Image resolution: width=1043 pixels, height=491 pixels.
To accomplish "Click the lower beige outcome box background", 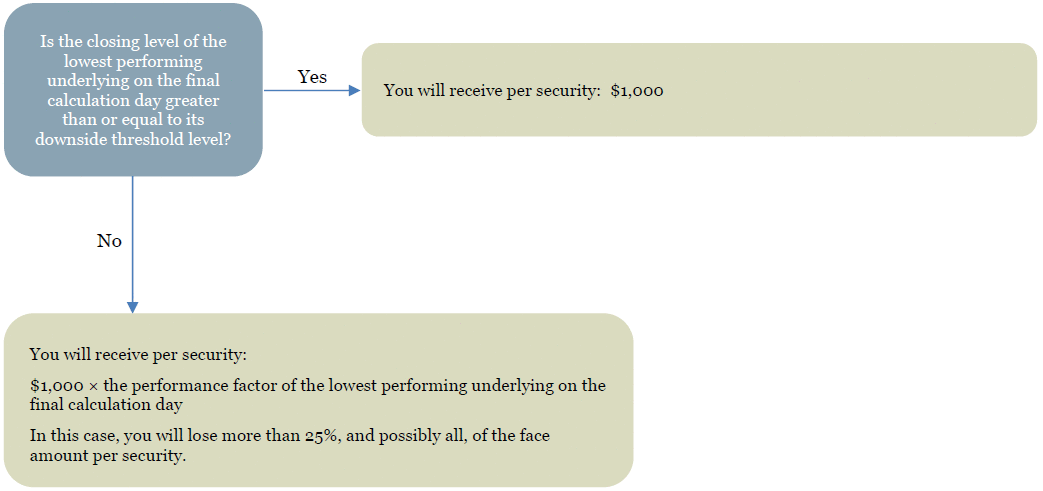I will pyautogui.click(x=319, y=400).
